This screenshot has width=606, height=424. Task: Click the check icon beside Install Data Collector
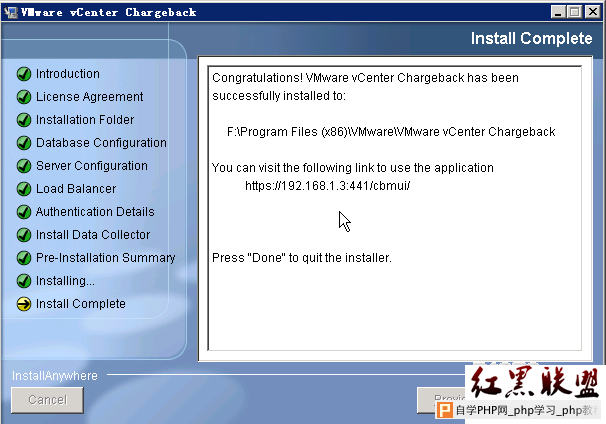[24, 235]
